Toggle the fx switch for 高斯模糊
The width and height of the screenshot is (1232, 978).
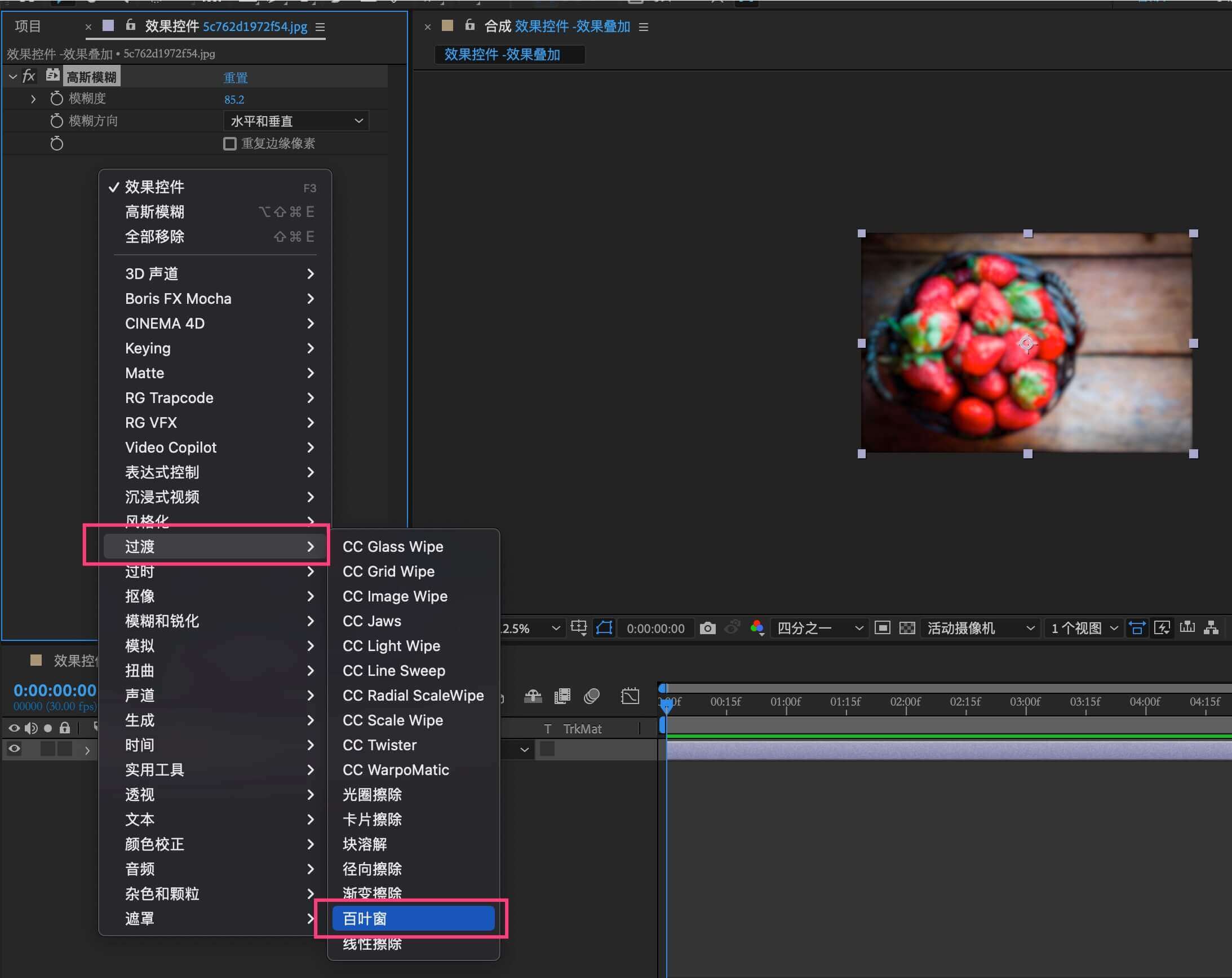pos(29,76)
